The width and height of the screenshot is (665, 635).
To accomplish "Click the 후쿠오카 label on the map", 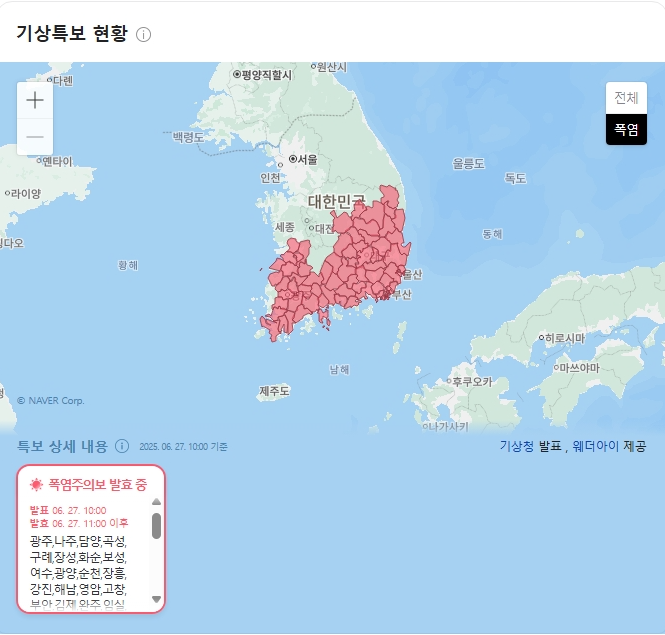I will [472, 382].
